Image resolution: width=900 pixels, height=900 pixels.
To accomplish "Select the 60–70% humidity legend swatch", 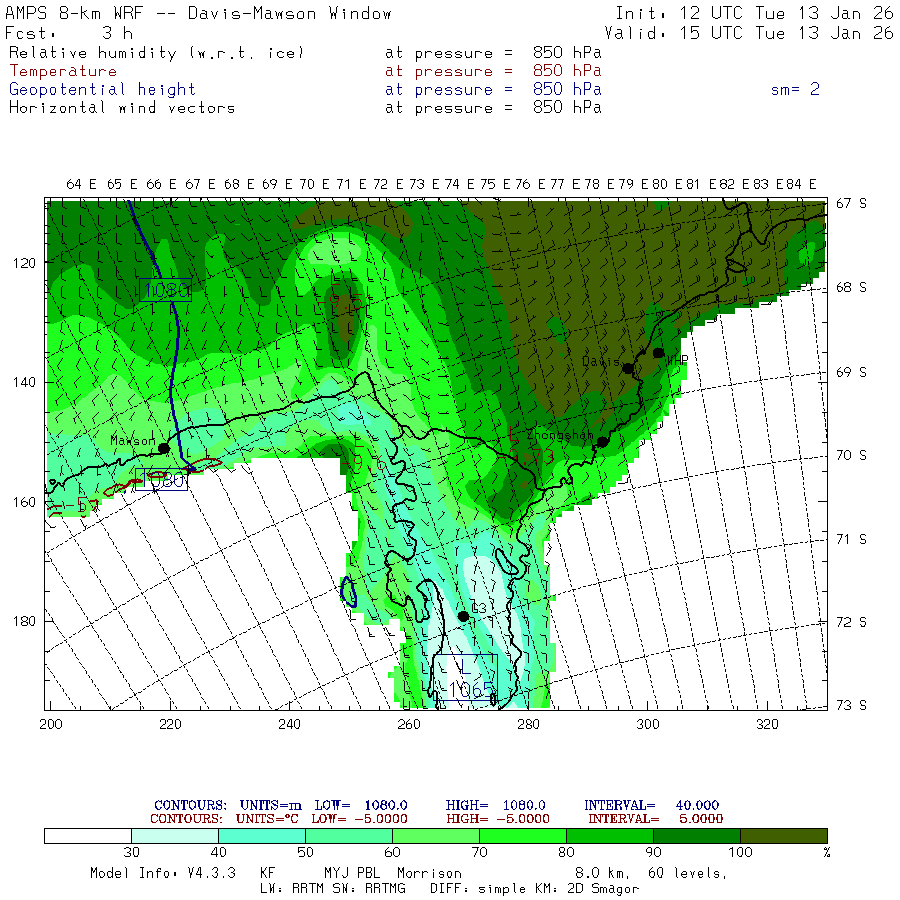I will tap(436, 836).
